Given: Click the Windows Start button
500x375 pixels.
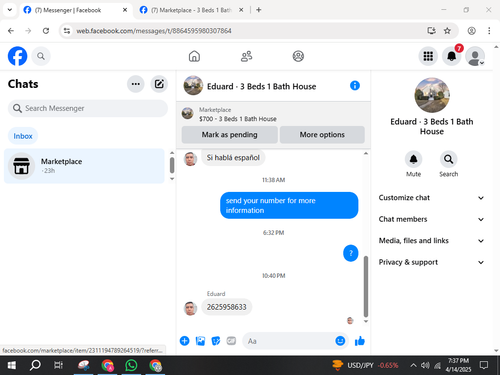Looking at the screenshot, I should pos(12,365).
